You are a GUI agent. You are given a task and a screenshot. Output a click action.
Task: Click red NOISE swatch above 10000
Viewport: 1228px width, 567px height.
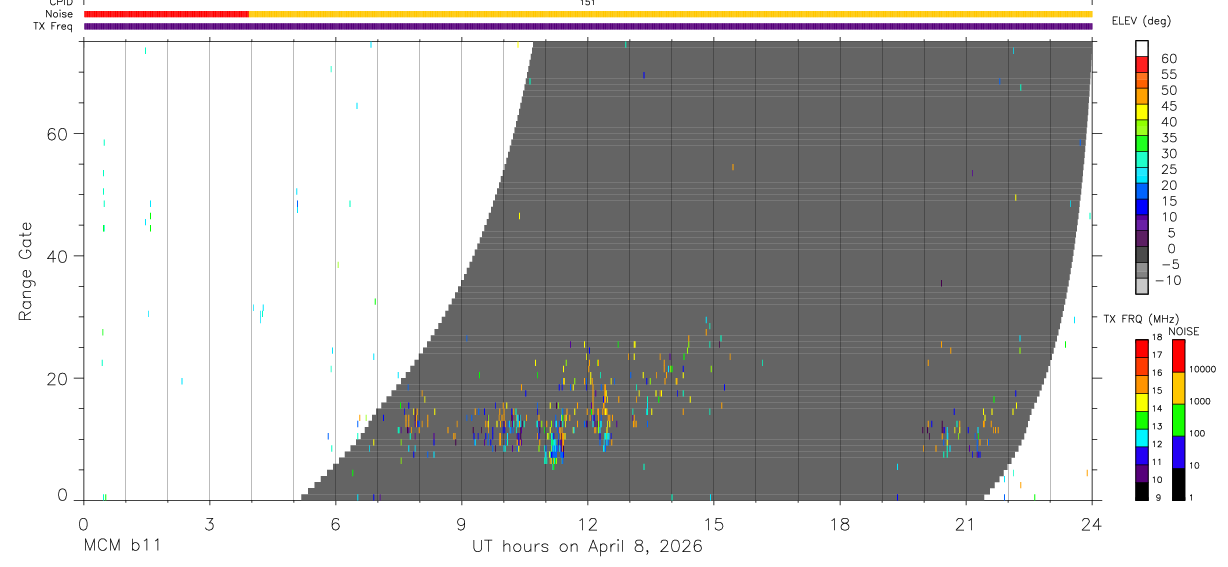[x=1179, y=355]
